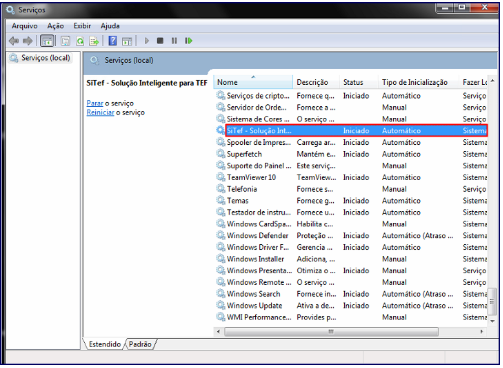The height and width of the screenshot is (368, 503).
Task: Click the Export List toolbar icon
Action: tap(94, 41)
